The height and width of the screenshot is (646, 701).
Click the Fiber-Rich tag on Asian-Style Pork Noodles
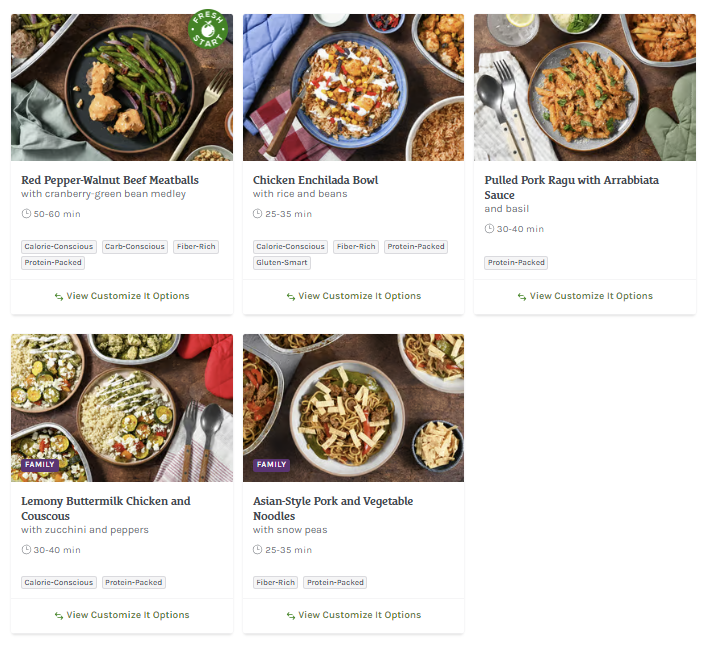275,583
